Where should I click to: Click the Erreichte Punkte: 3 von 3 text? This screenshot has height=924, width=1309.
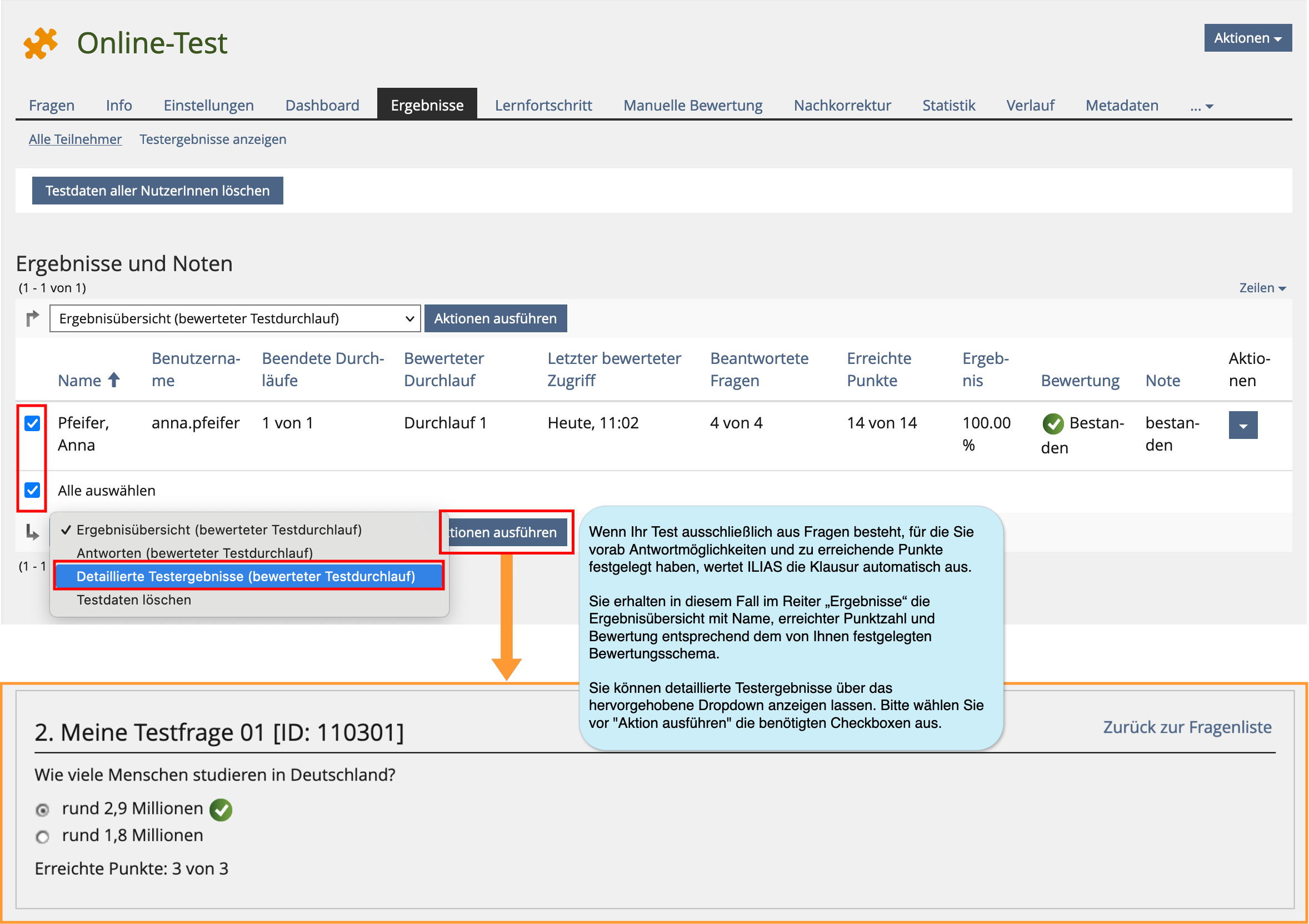(x=131, y=868)
